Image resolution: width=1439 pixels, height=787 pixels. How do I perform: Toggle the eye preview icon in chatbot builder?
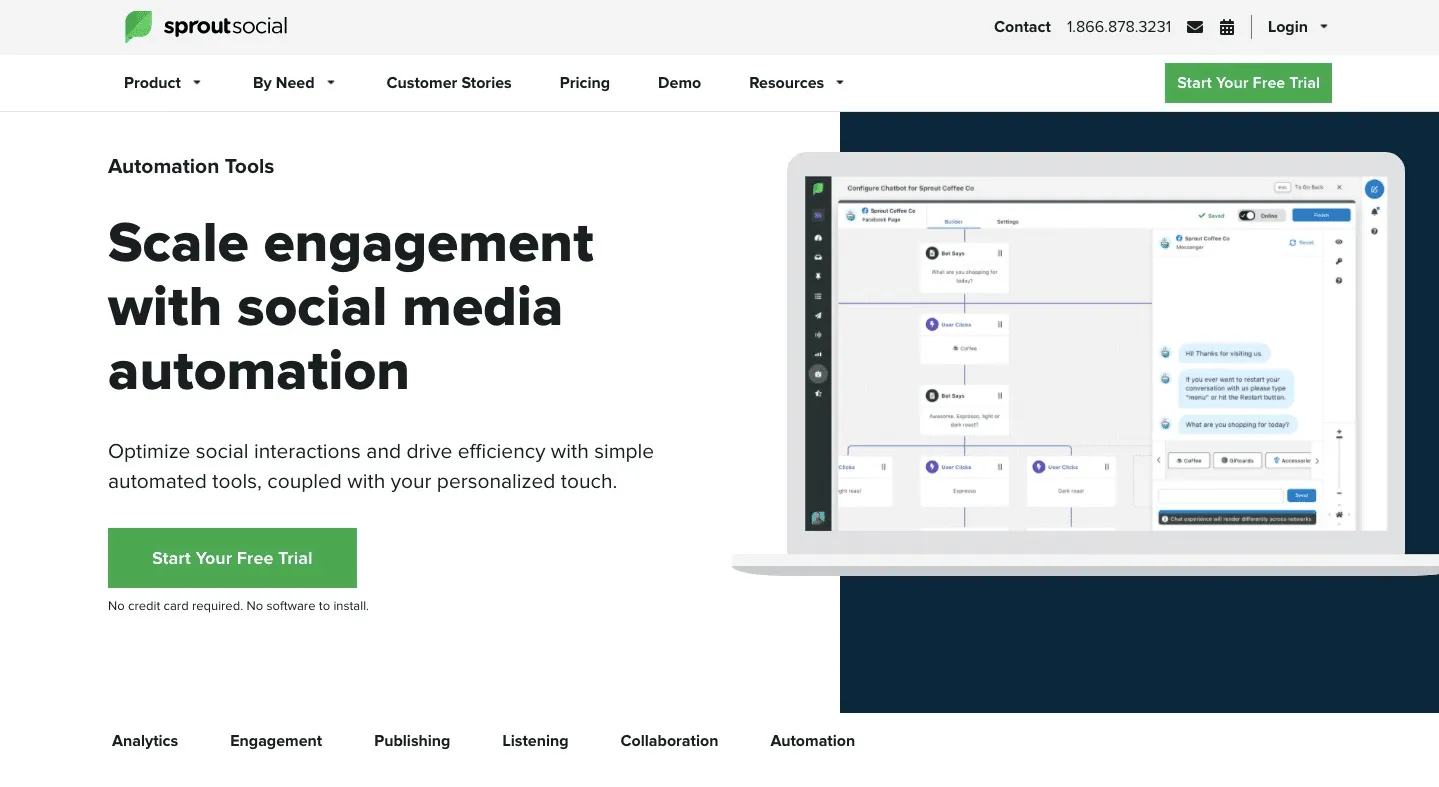tap(1339, 242)
